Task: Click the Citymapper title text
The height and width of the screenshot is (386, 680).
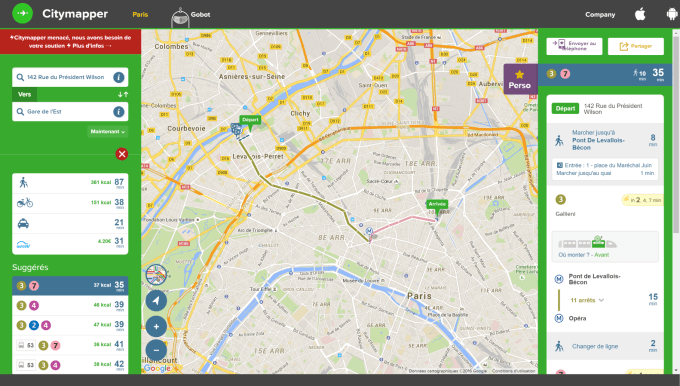Action: tap(75, 14)
